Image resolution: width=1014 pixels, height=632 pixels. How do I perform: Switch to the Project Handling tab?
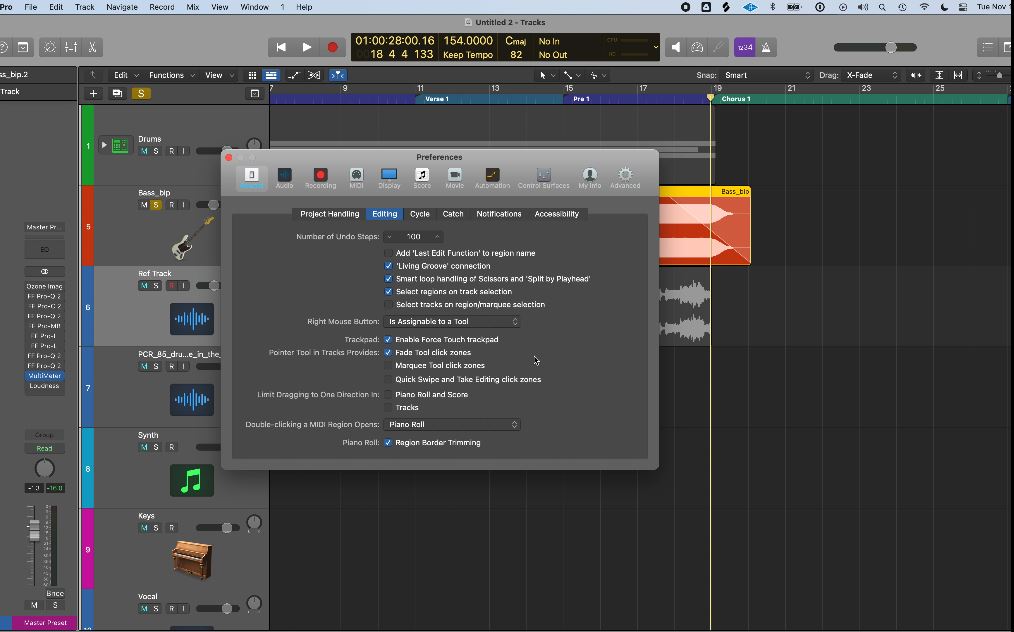pos(329,214)
